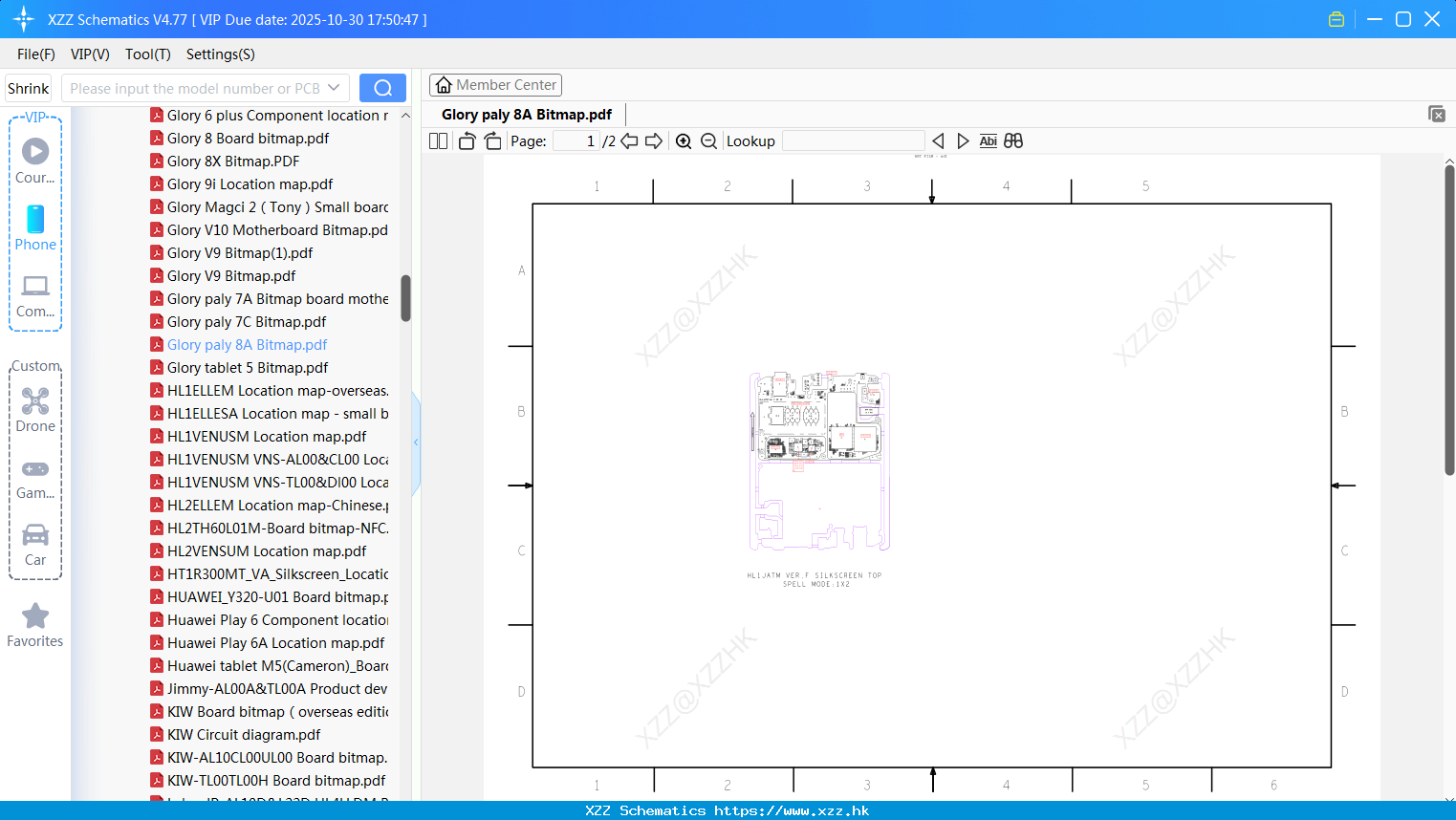The height and width of the screenshot is (820, 1456).
Task: Open HL1VENUSM Location map.pdf
Action: pyautogui.click(x=258, y=437)
